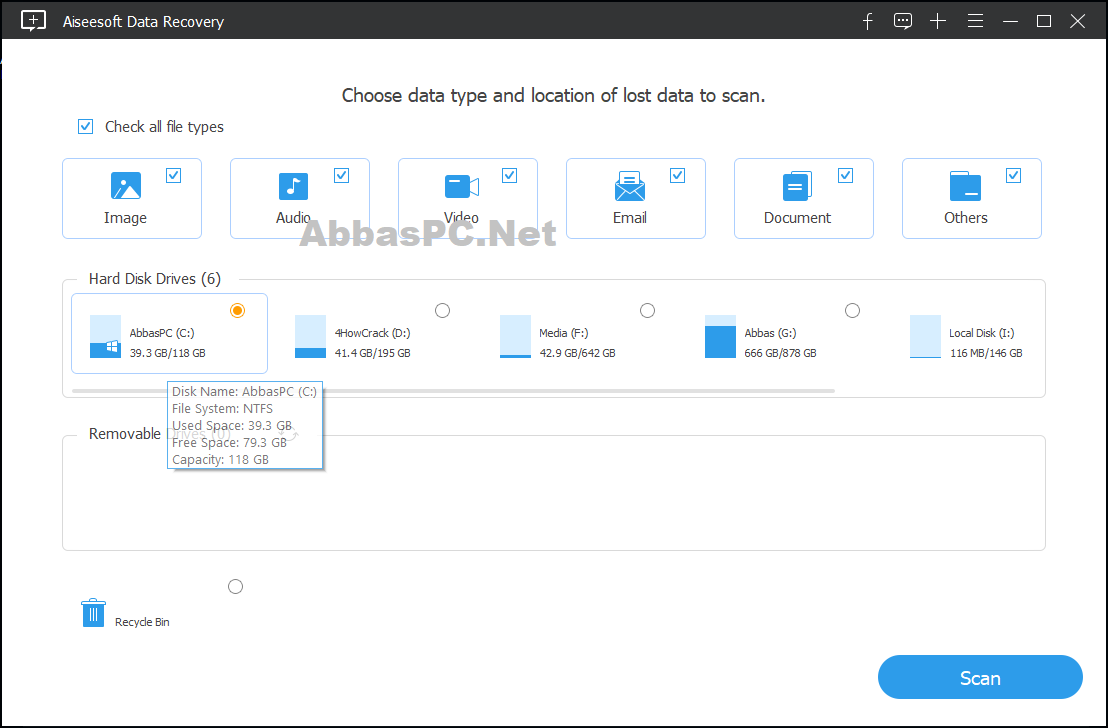
Task: Click the '116 MB/146 GB' size text
Action: 986,353
